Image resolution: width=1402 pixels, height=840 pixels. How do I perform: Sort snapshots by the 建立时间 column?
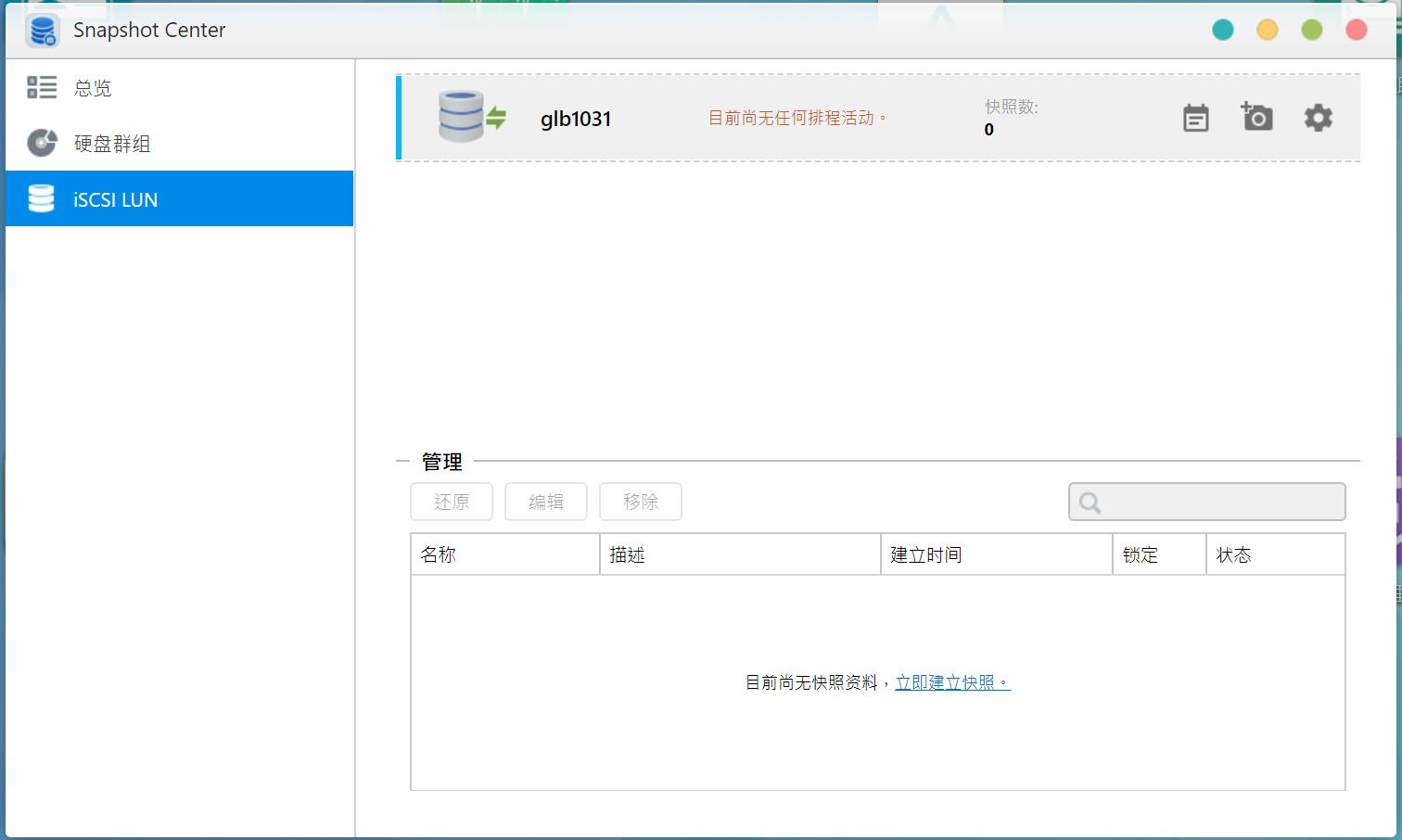pyautogui.click(x=927, y=554)
